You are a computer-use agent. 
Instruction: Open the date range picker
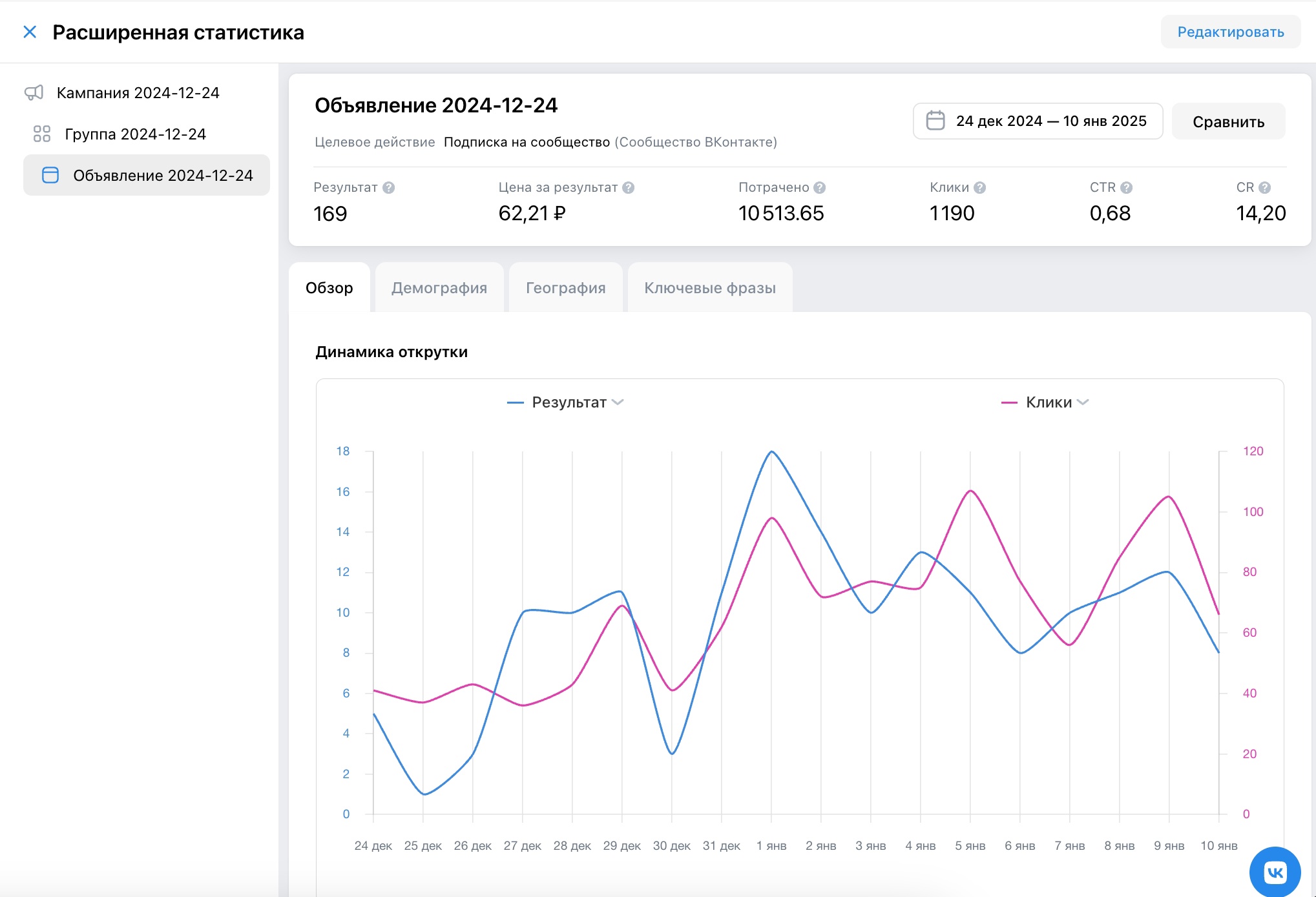1038,121
